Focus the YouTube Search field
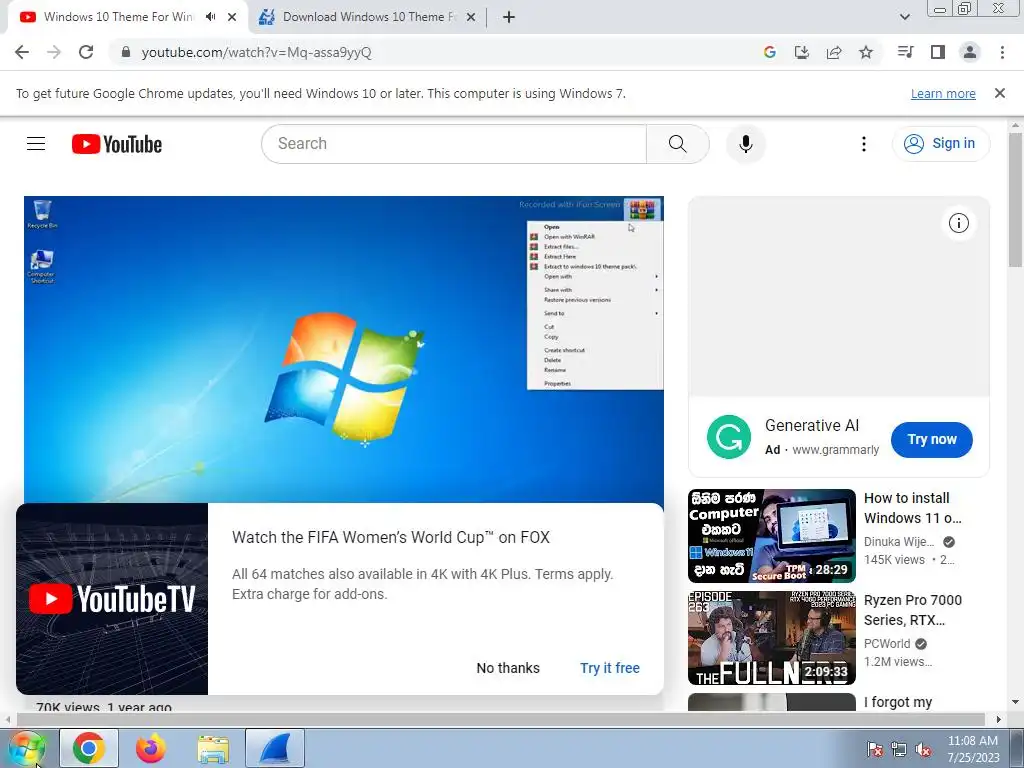This screenshot has height=768, width=1024. [454, 144]
